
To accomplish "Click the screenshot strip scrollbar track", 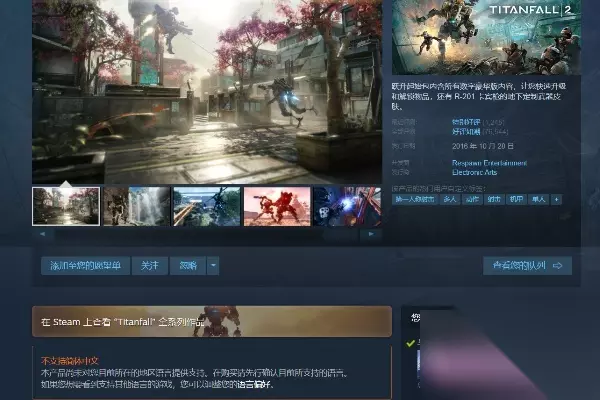I will pyautogui.click(x=207, y=233).
